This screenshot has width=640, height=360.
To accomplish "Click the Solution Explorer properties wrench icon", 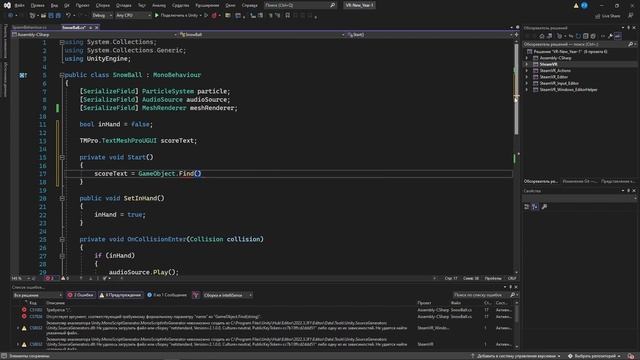I will 610,36.
